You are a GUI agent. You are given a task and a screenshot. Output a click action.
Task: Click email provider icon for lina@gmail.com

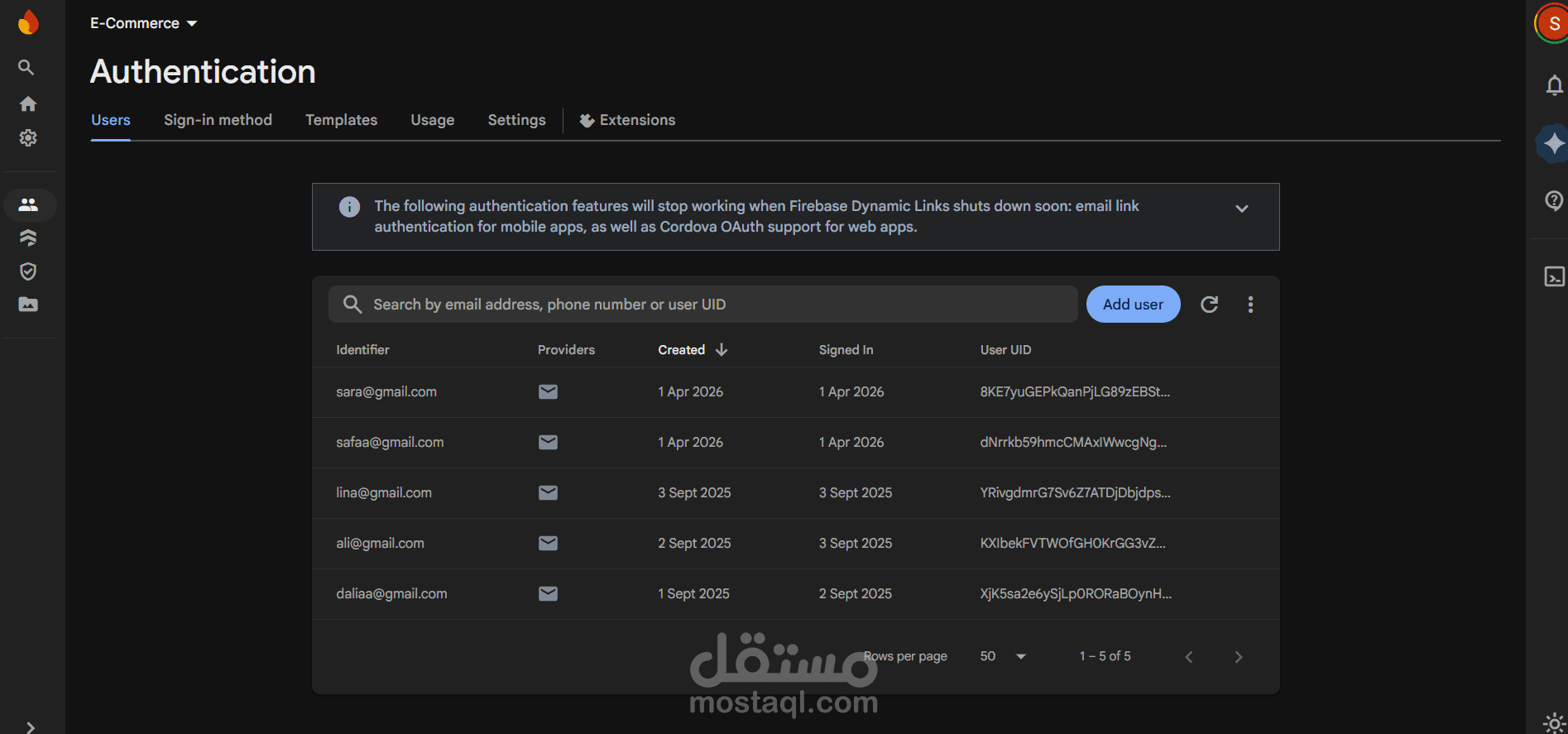(x=548, y=492)
